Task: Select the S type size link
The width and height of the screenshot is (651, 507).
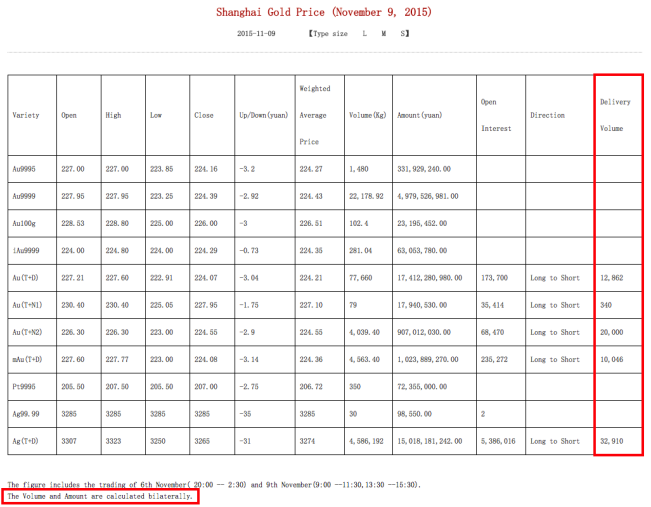Action: tap(403, 34)
